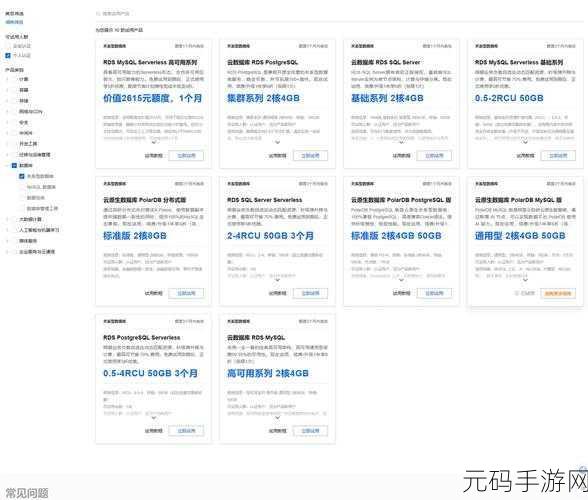Viewport: 588px width, 500px height.
Task: Check the 数据仓库 checkbox
Action: pos(22,197)
